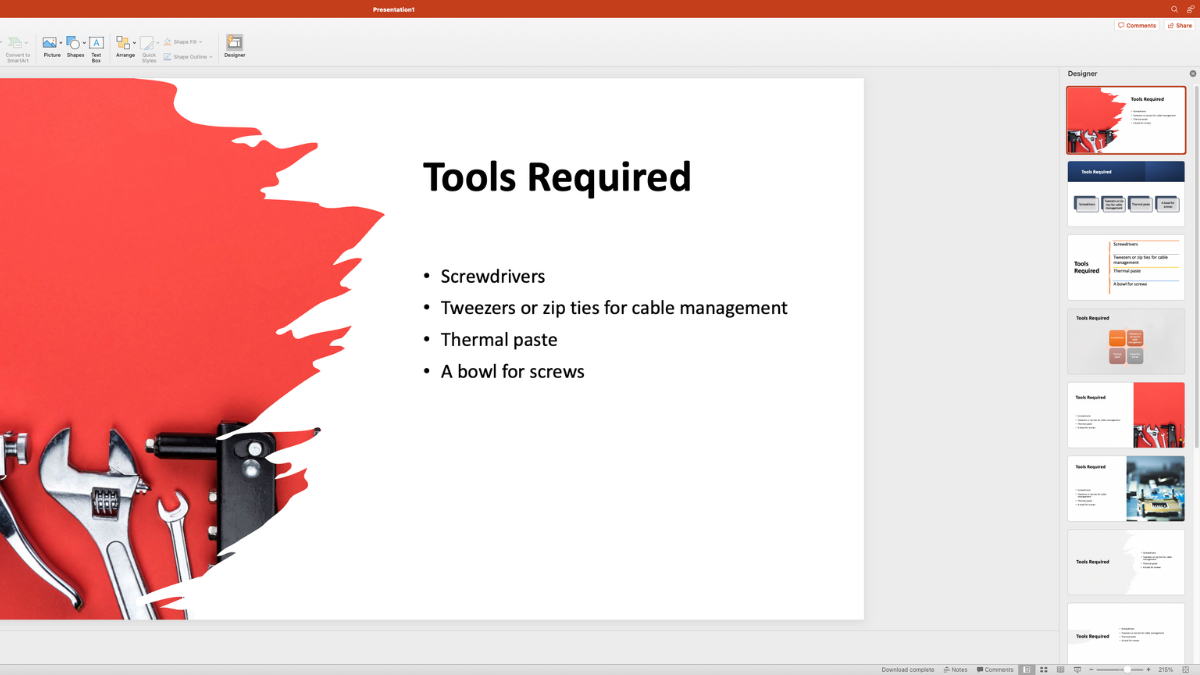Open Reading View from the status bar
Viewport: 1200px width, 675px height.
click(x=1061, y=669)
